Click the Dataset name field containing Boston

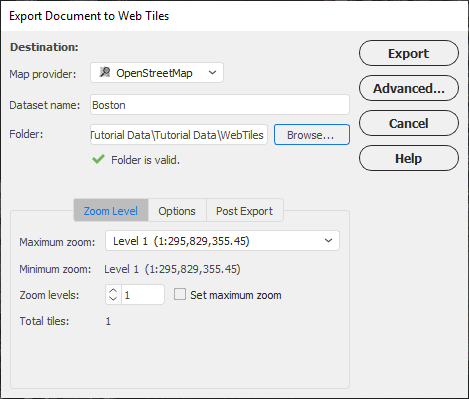[220, 105]
